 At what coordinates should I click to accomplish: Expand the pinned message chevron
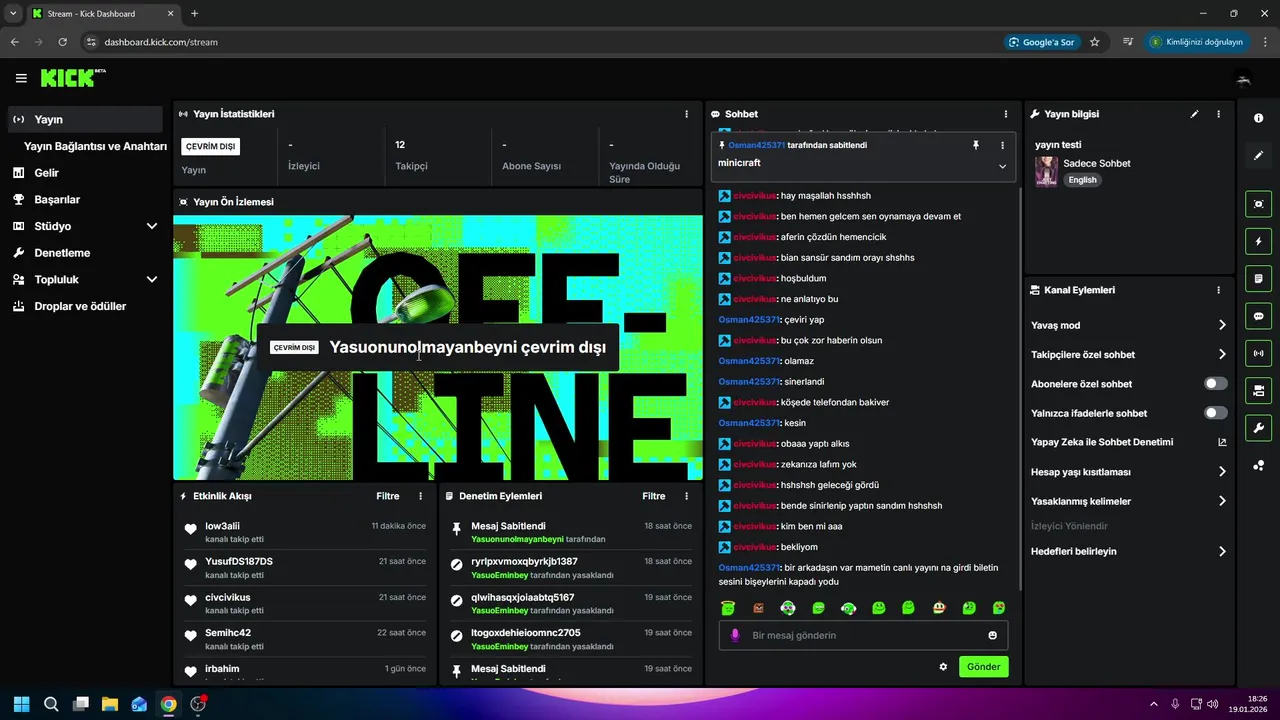click(1002, 167)
